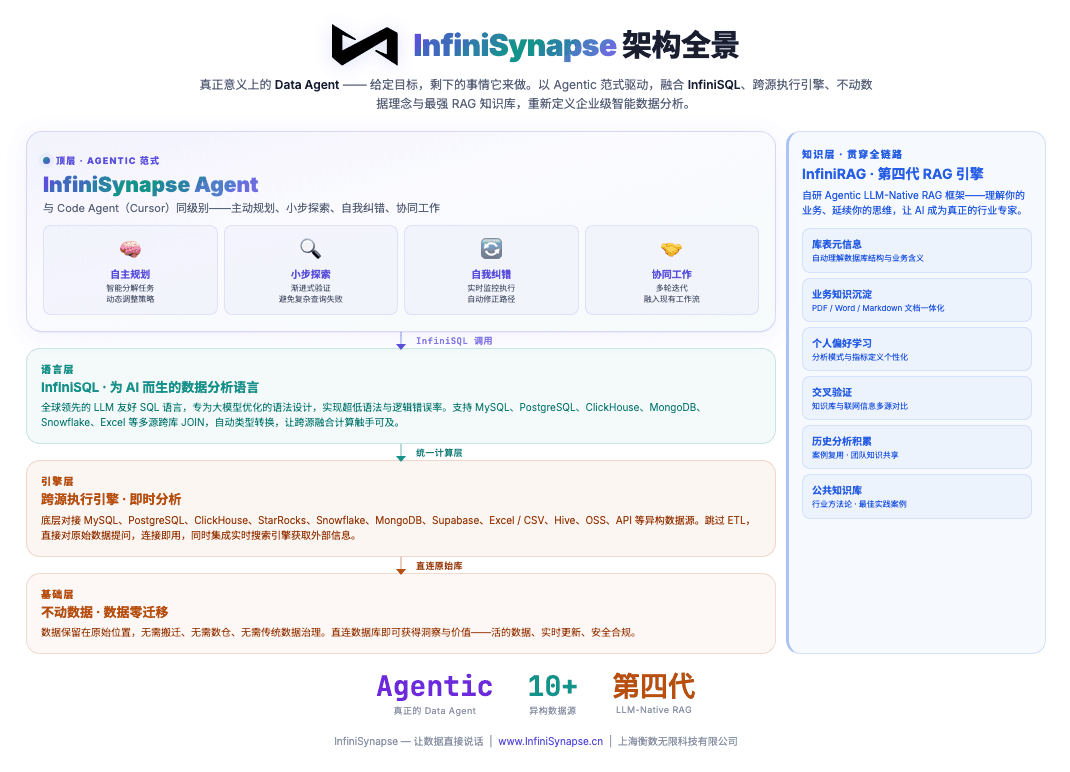Click footer text InfiniSynapse — 让数据直接说话

(408, 741)
